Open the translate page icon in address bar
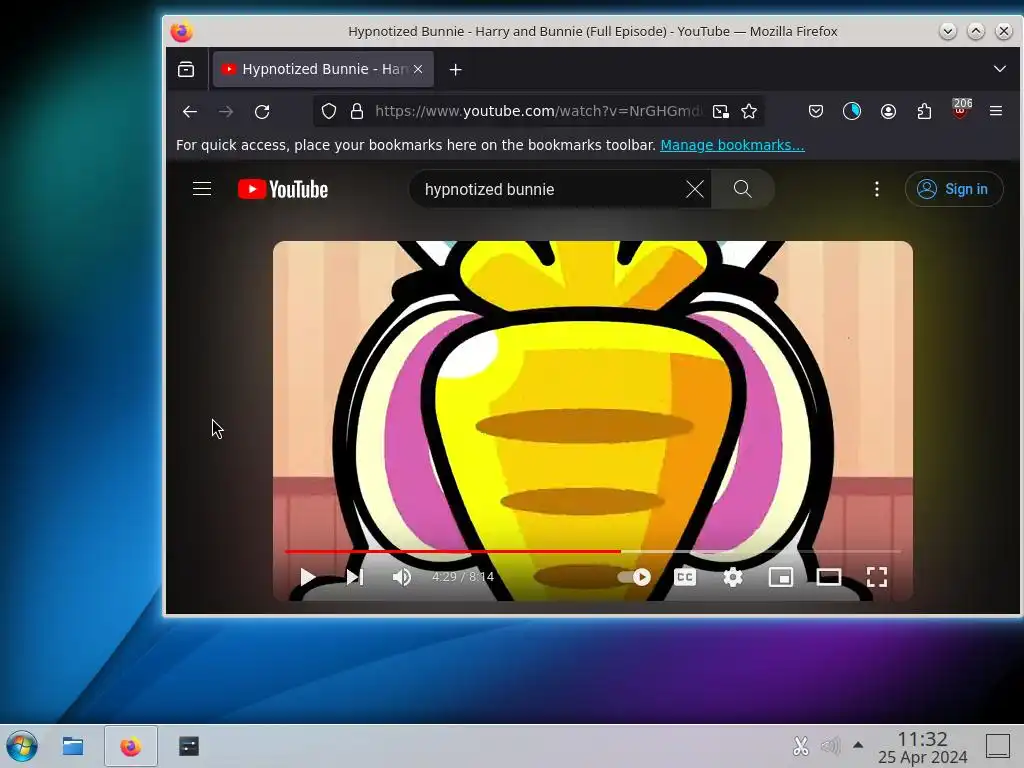 720,112
